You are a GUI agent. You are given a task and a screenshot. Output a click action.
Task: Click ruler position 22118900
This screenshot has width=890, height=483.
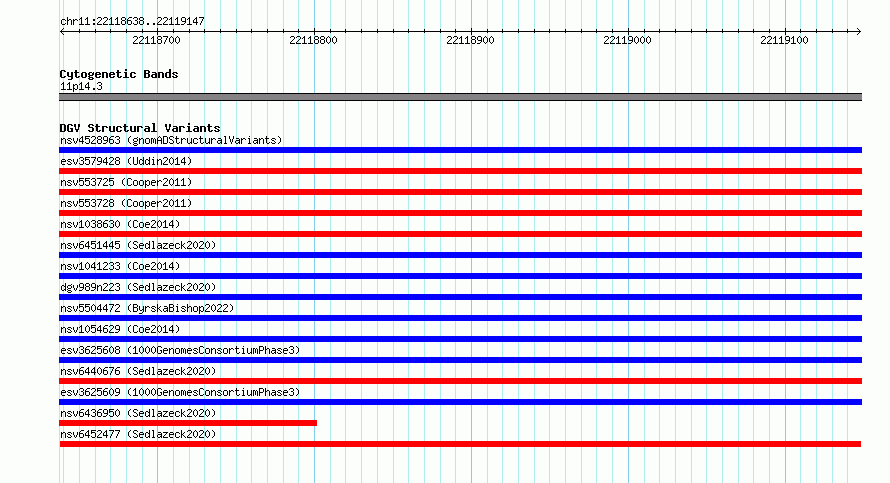471,40
